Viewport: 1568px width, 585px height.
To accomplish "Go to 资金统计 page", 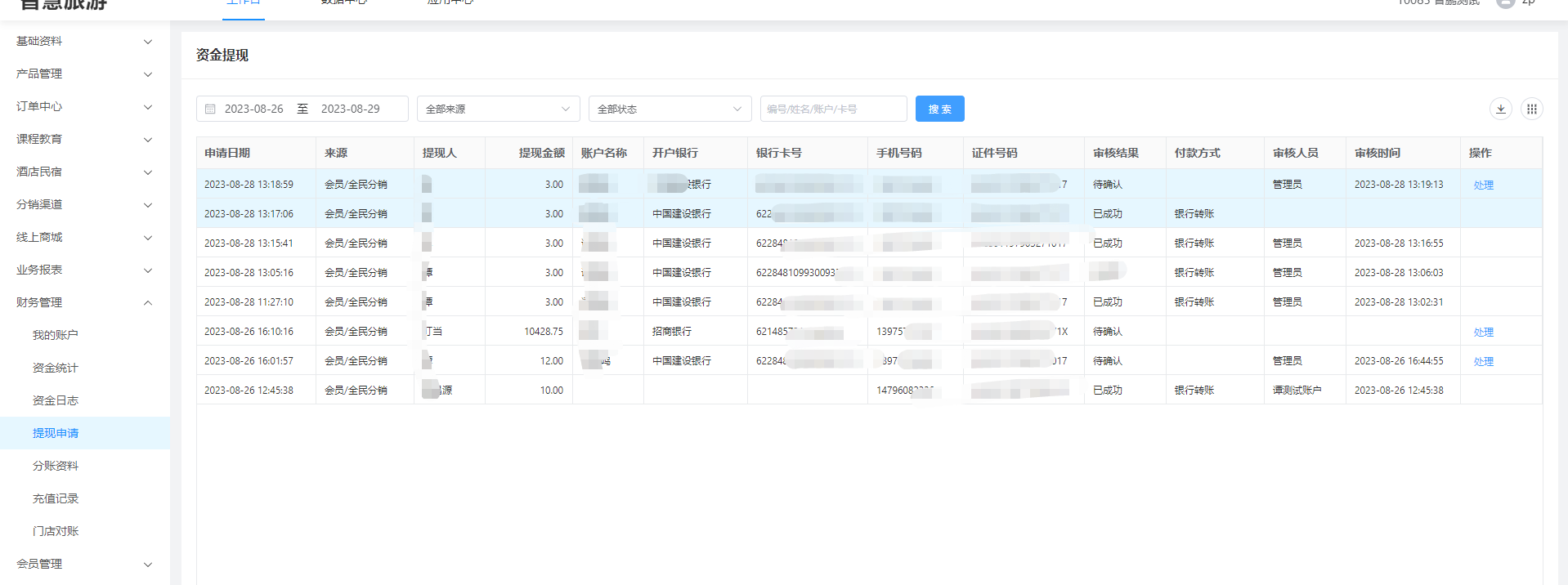I will [56, 368].
